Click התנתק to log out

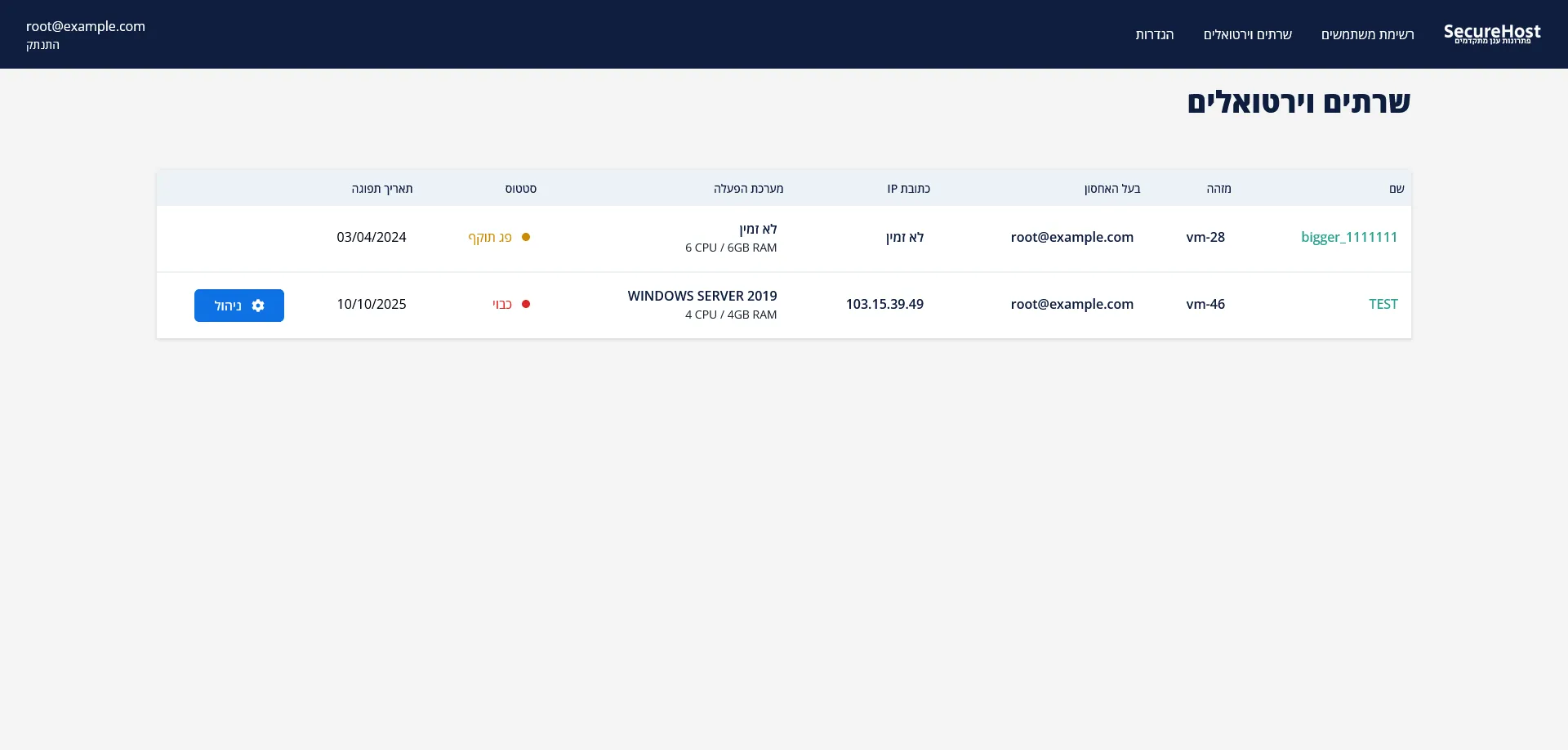[42, 45]
